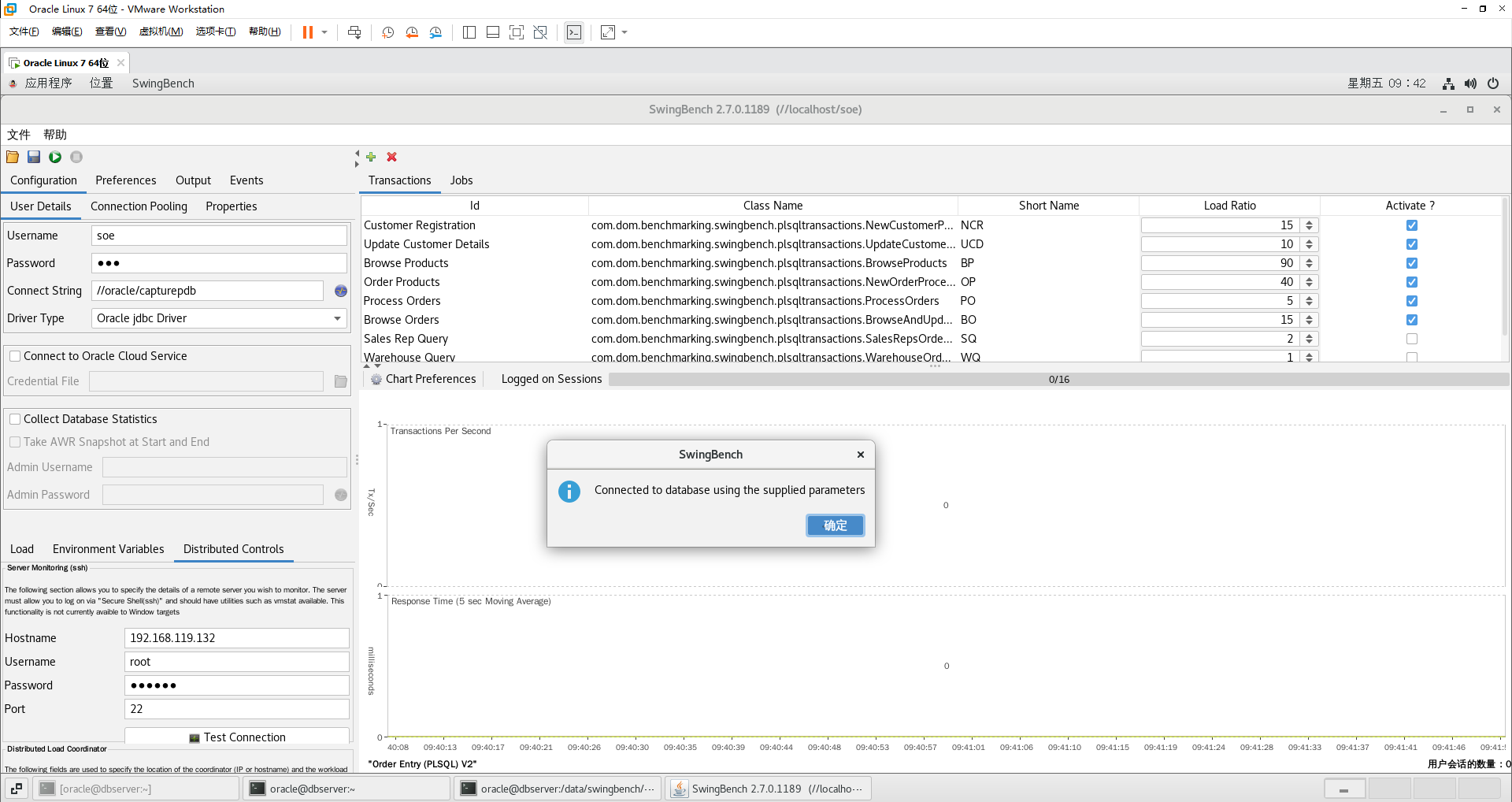Adjust Sales Rep Query load ratio spinner
The height and width of the screenshot is (802, 1512).
(1310, 339)
